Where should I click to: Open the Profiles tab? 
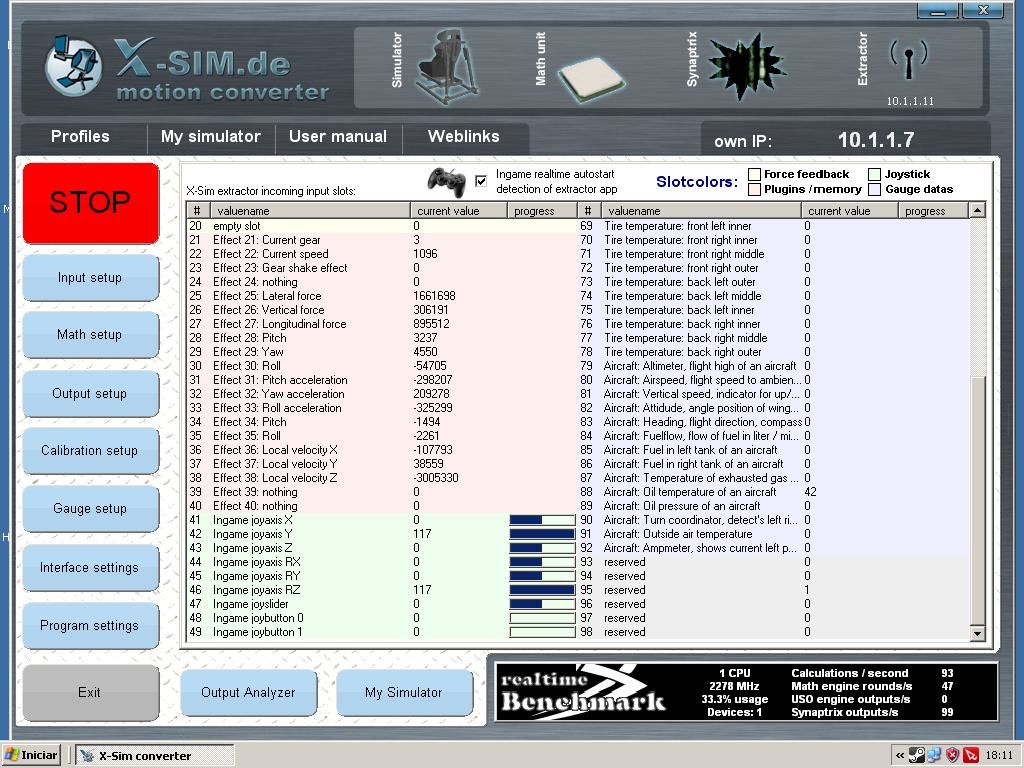tap(80, 137)
